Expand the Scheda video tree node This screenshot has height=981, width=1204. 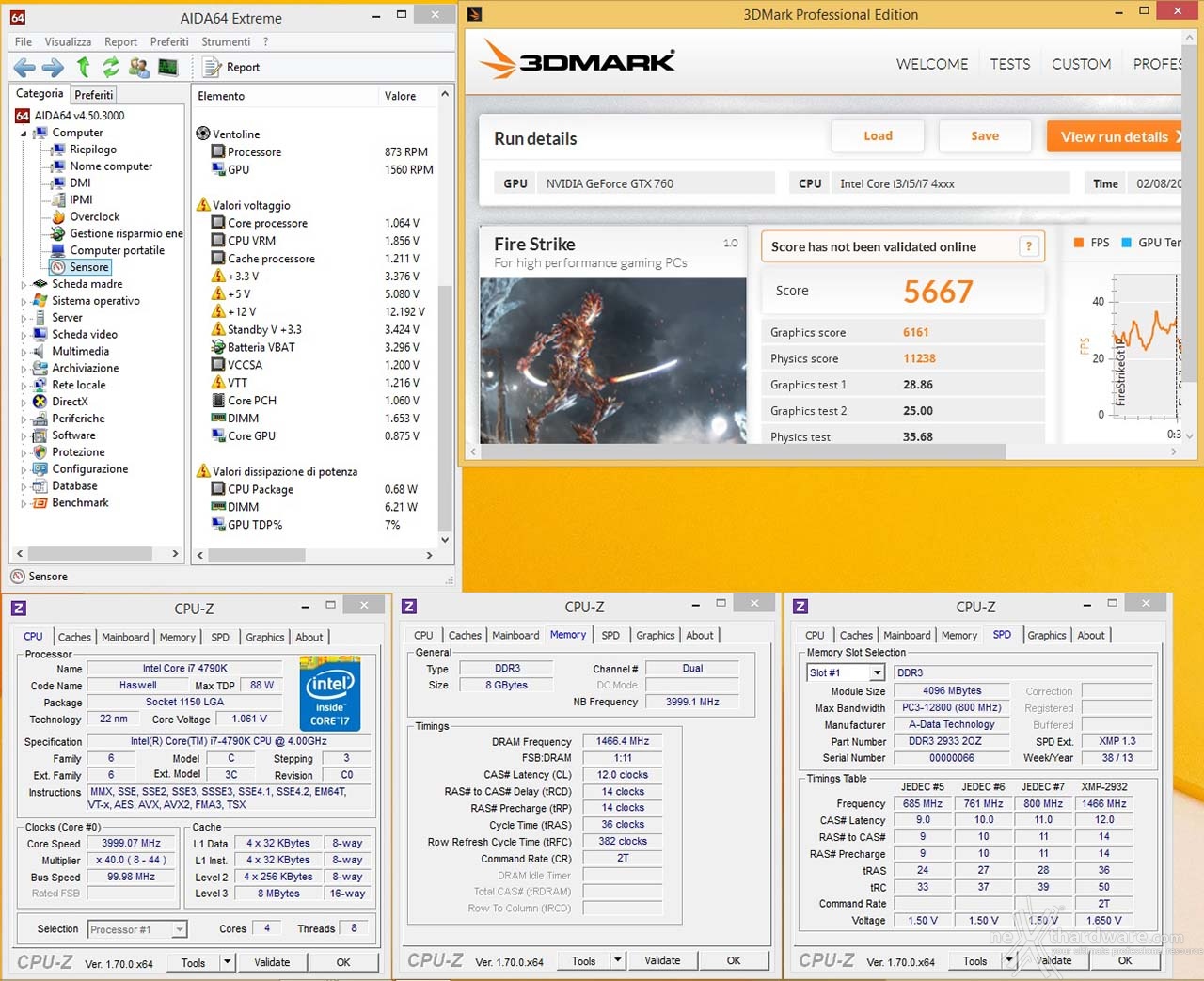[24, 335]
